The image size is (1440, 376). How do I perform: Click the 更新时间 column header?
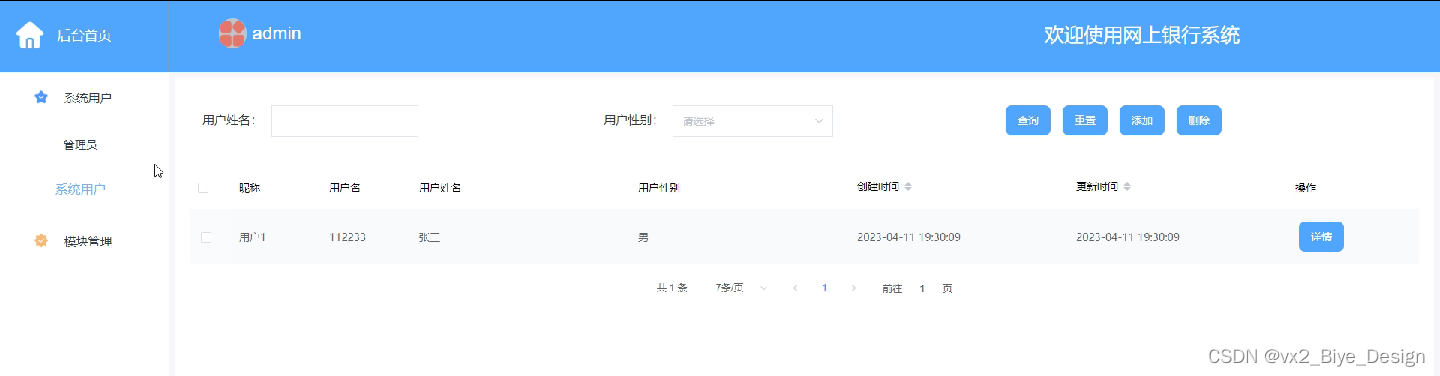(x=1097, y=187)
